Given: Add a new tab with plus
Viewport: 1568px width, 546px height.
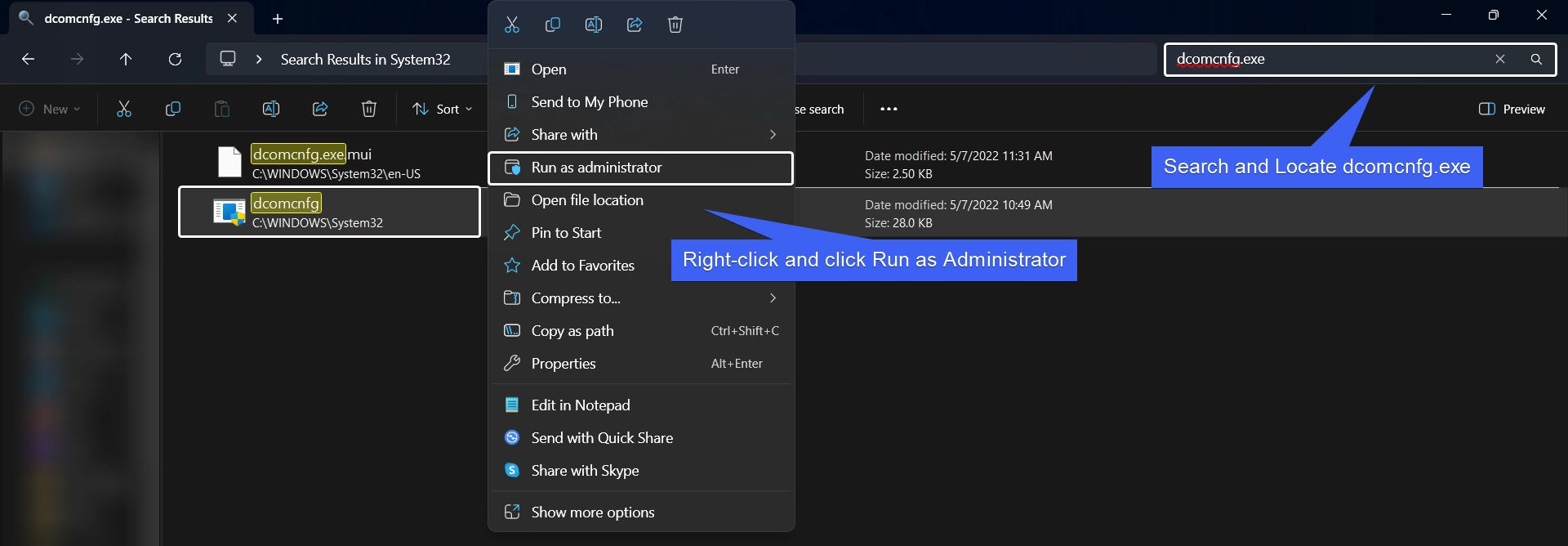Looking at the screenshot, I should click(278, 18).
